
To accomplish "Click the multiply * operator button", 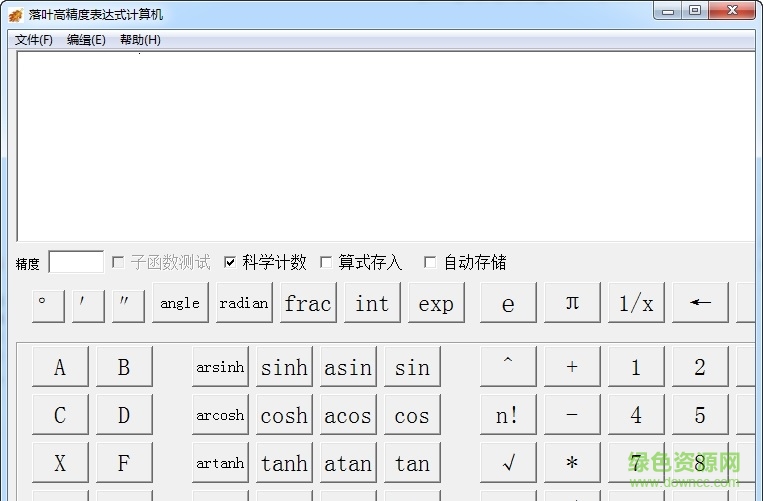I will tap(572, 462).
